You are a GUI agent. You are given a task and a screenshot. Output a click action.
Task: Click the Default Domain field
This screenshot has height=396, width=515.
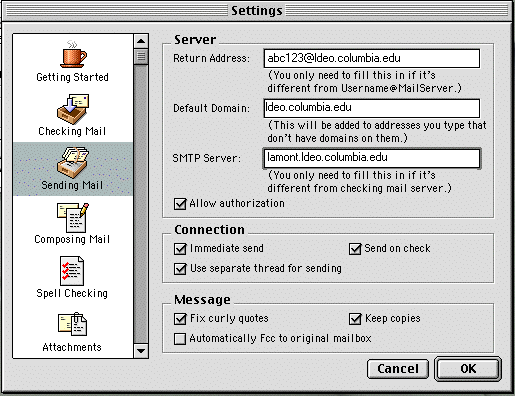(x=372, y=108)
